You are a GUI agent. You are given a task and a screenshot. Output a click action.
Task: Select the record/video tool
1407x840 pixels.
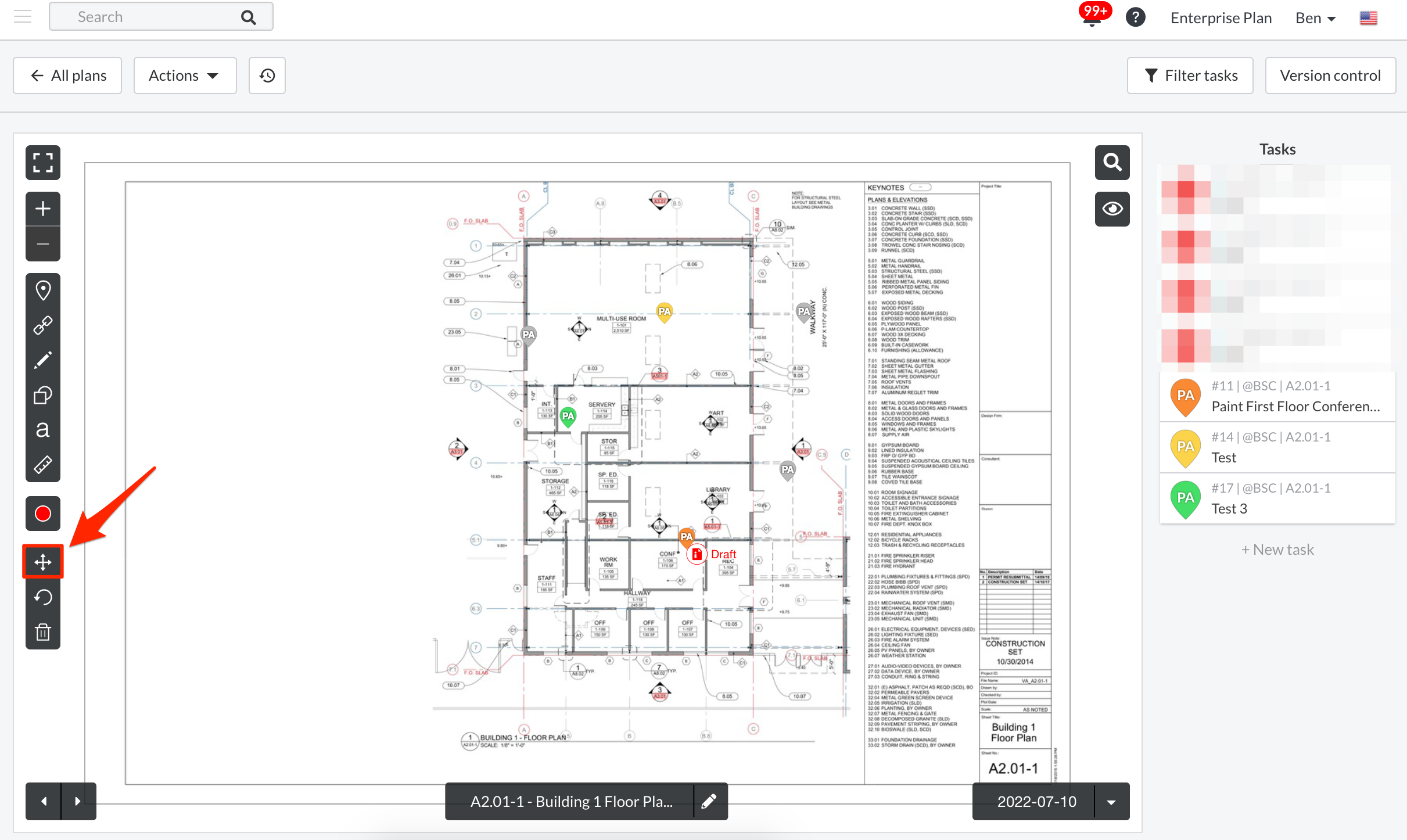tap(42, 513)
